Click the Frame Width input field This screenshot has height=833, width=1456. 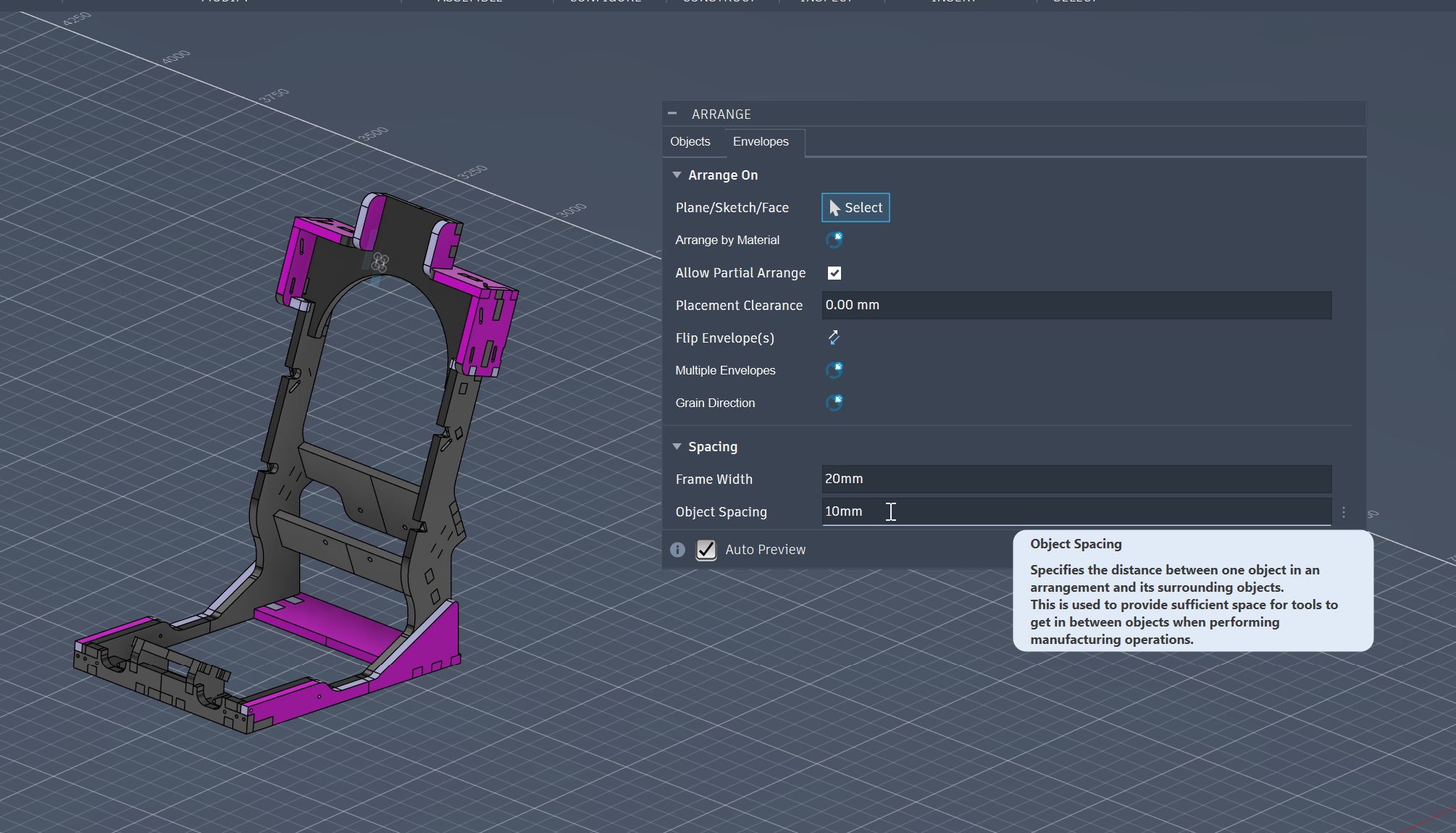click(1076, 480)
